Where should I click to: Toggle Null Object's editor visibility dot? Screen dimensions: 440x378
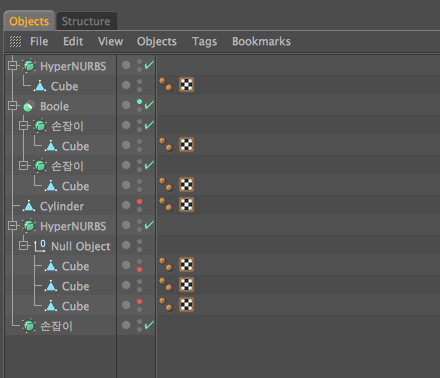[139, 241]
